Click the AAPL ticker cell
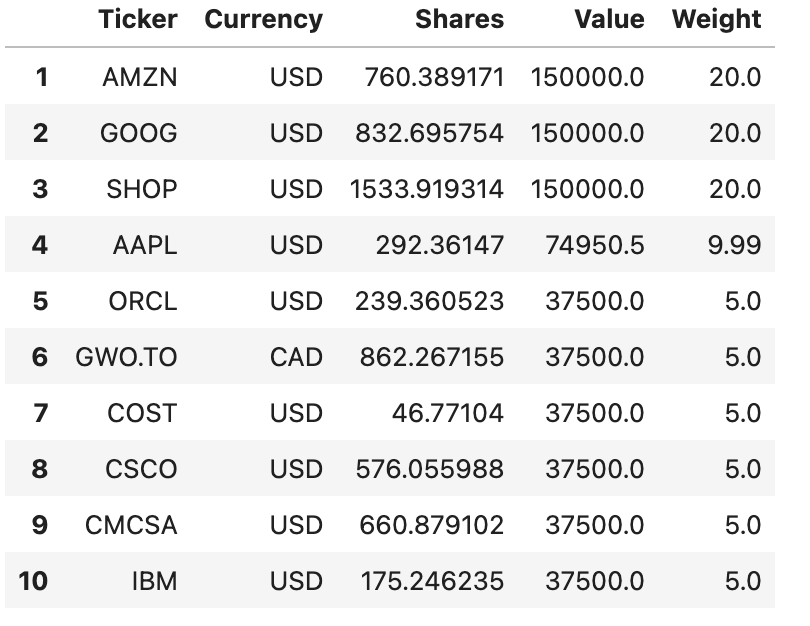Image resolution: width=810 pixels, height=626 pixels. coord(144,245)
